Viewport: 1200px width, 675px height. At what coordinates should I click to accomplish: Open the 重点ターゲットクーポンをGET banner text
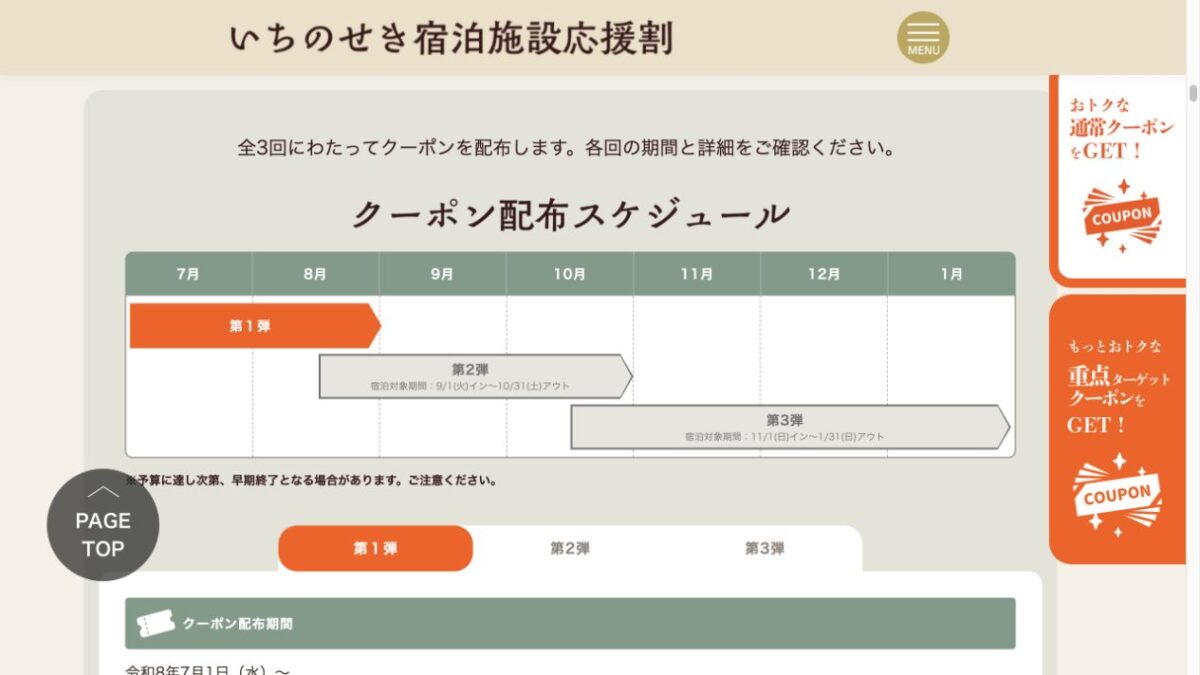[1118, 386]
